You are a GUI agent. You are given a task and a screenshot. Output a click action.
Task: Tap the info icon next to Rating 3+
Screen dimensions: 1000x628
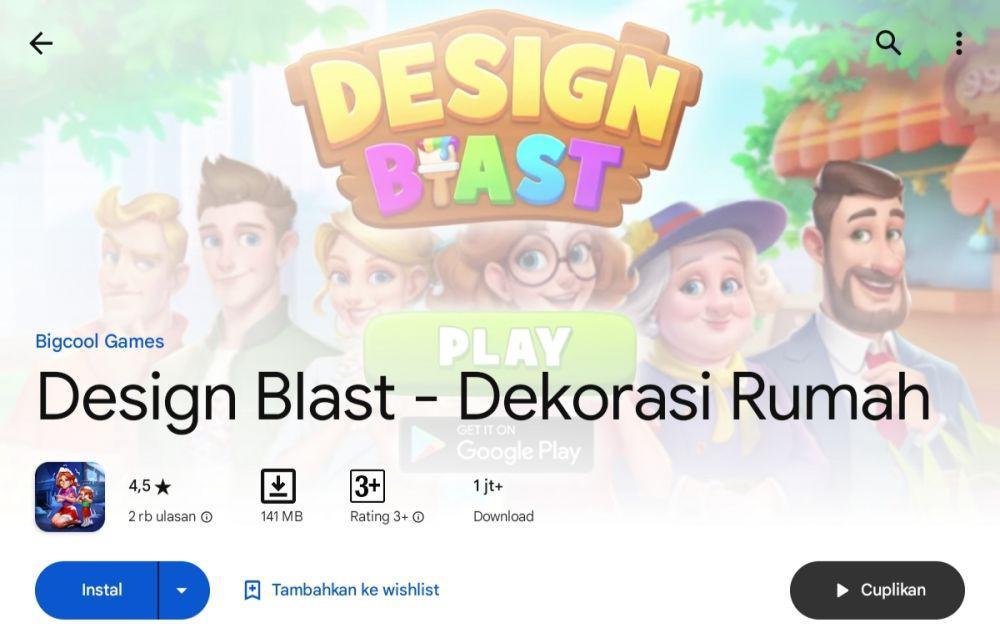pyautogui.click(x=418, y=517)
